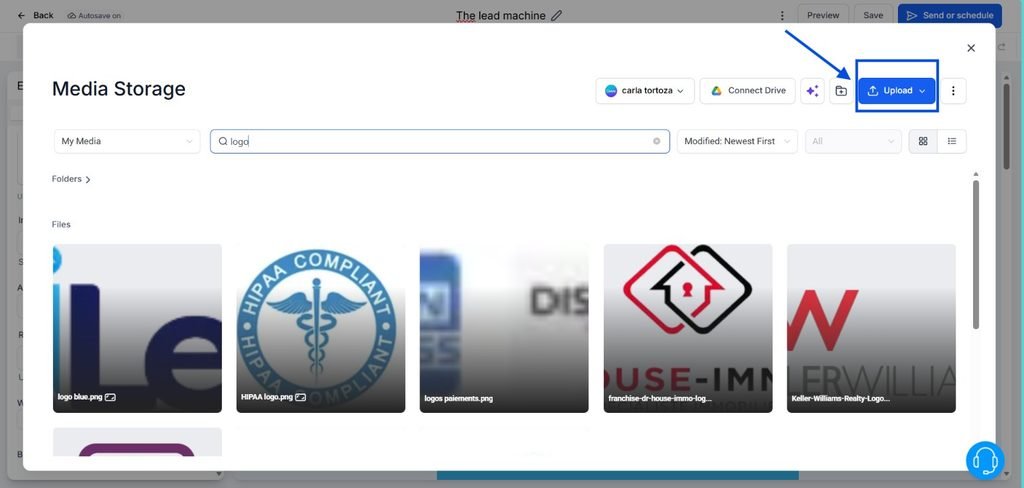Select the logo blue.png thumbnail
The width and height of the screenshot is (1024, 488).
[137, 329]
